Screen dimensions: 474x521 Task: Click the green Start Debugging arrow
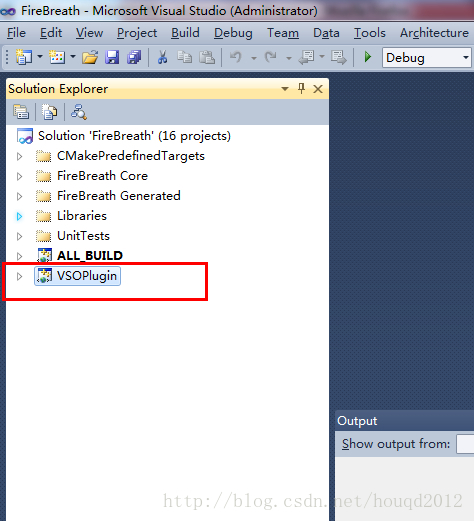coord(368,57)
